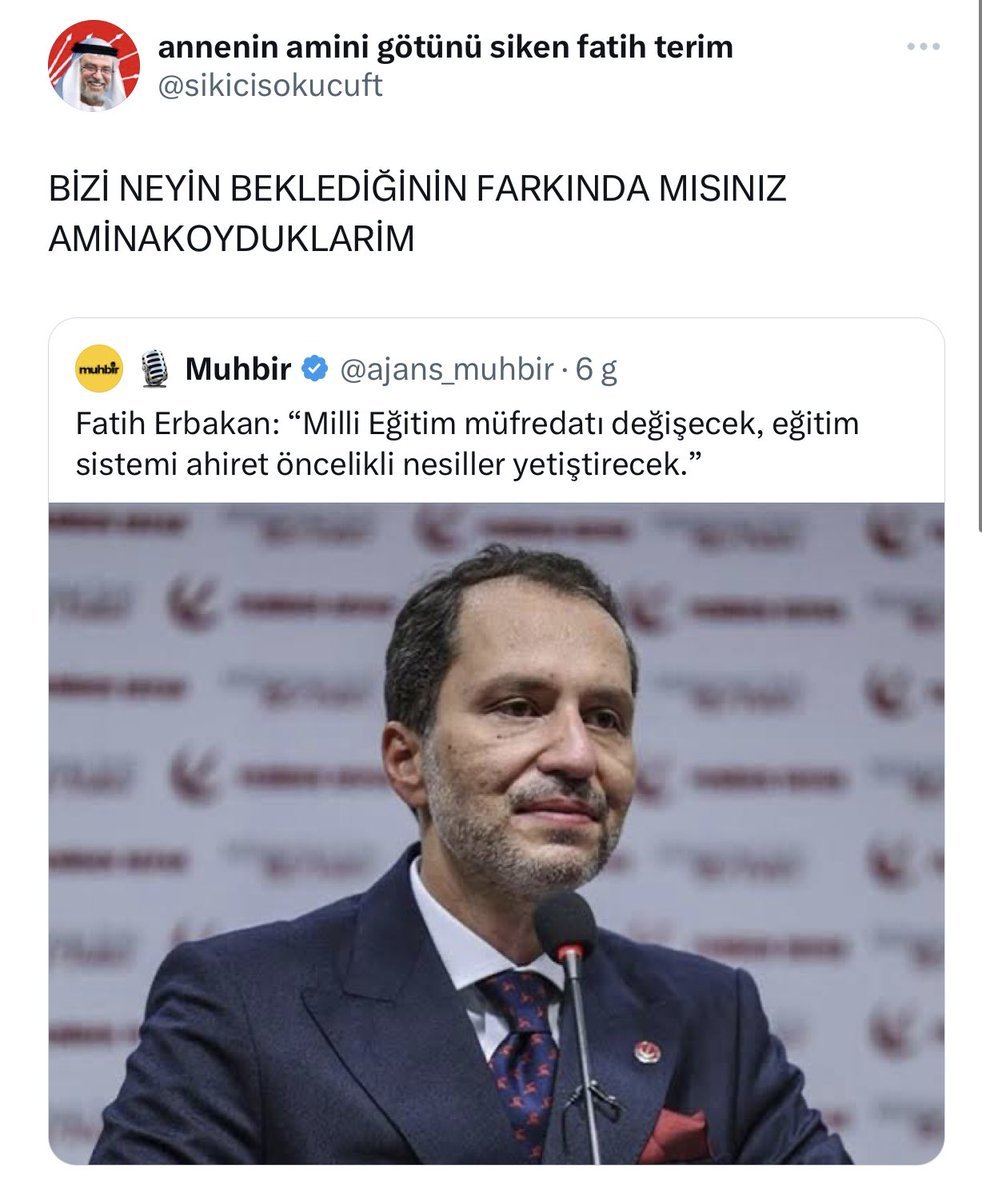The height and width of the screenshot is (1200, 982).
Task: Open the Muhbir account name
Action: (x=238, y=370)
